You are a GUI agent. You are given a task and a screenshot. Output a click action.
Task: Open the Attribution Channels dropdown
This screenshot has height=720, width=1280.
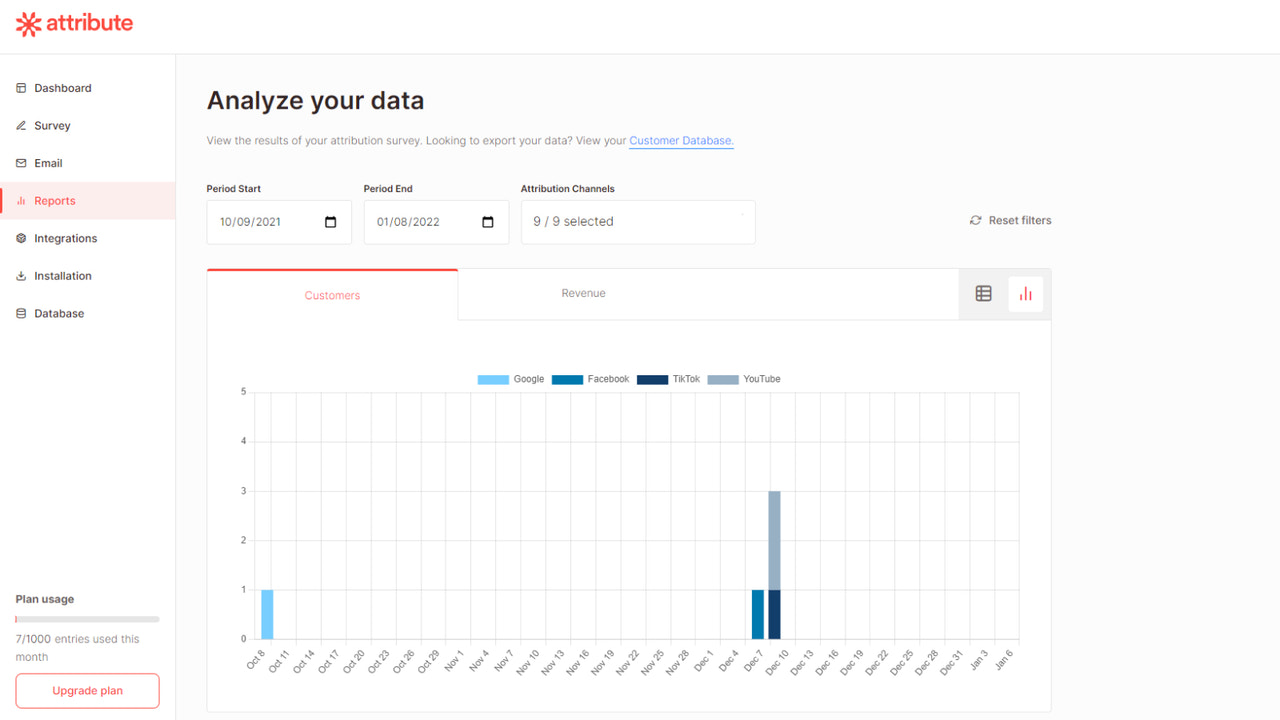pyautogui.click(x=637, y=221)
